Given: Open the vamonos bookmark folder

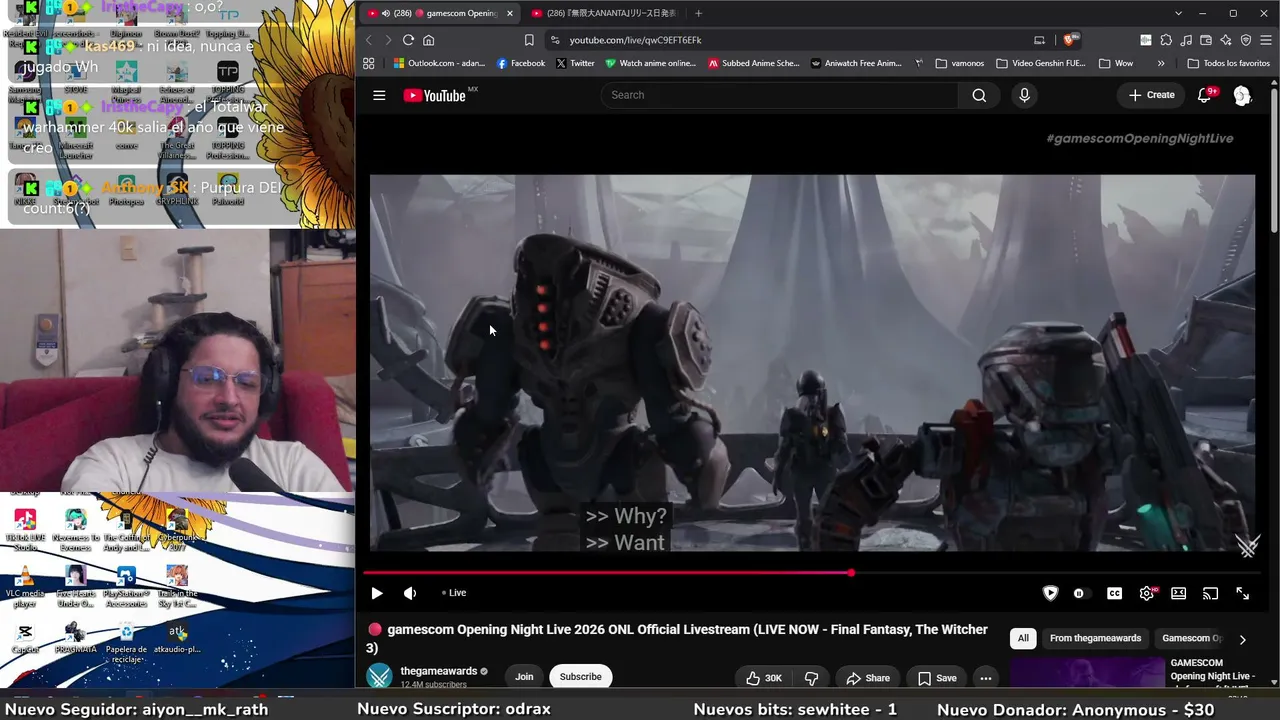Looking at the screenshot, I should pyautogui.click(x=959, y=63).
